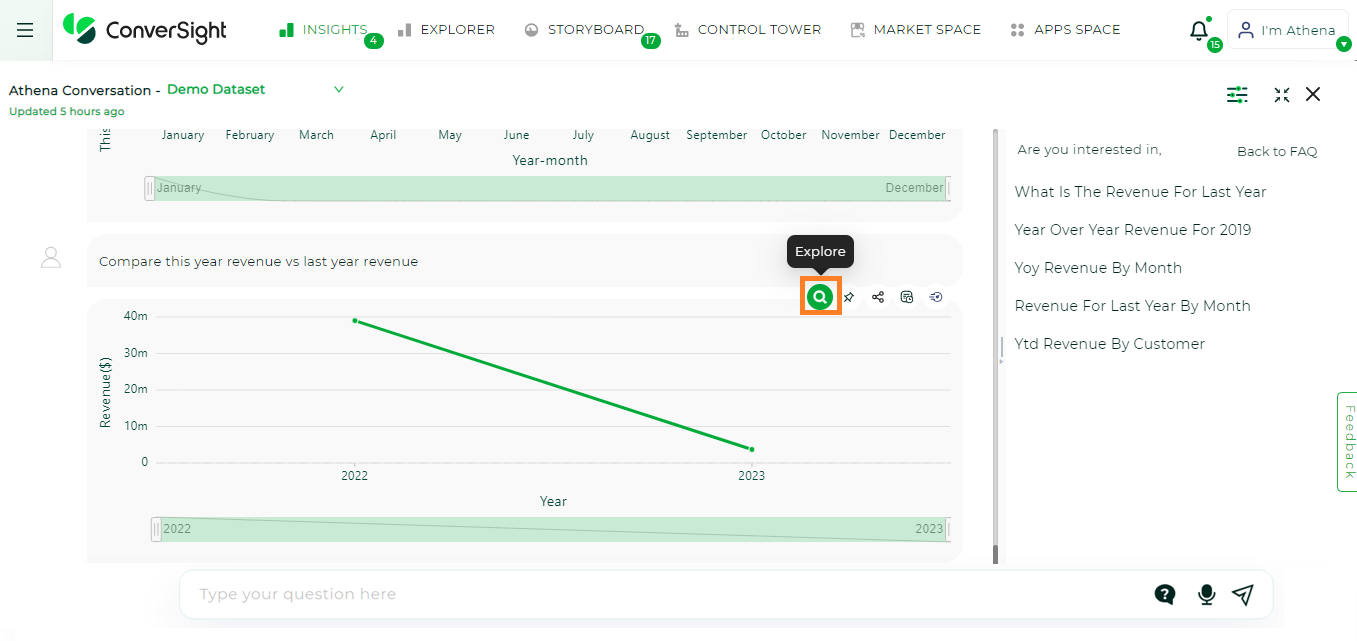Expand the Demo Dataset dropdown

(x=338, y=89)
